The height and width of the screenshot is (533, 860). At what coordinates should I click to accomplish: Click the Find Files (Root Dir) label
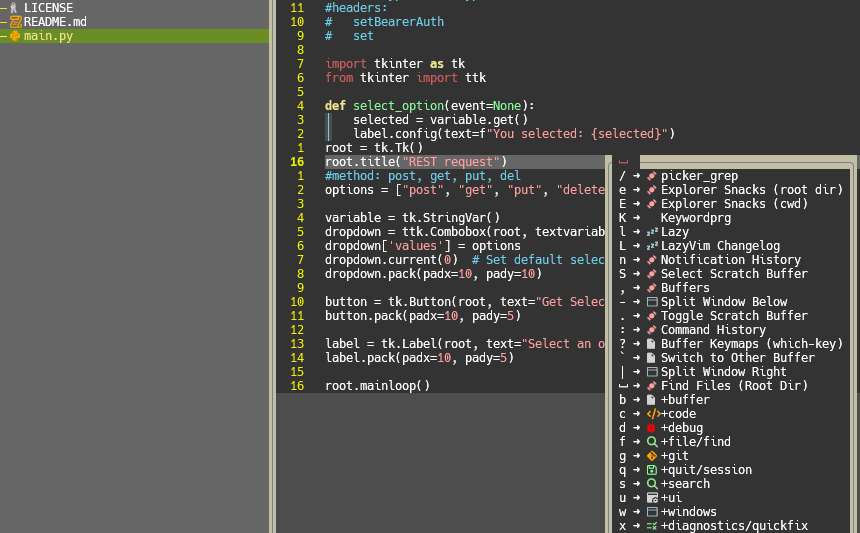pyautogui.click(x=734, y=385)
